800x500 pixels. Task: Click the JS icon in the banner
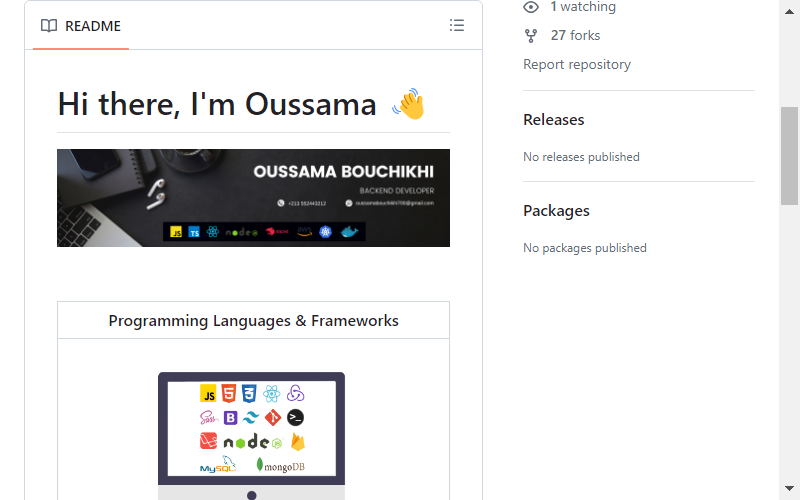coord(176,232)
